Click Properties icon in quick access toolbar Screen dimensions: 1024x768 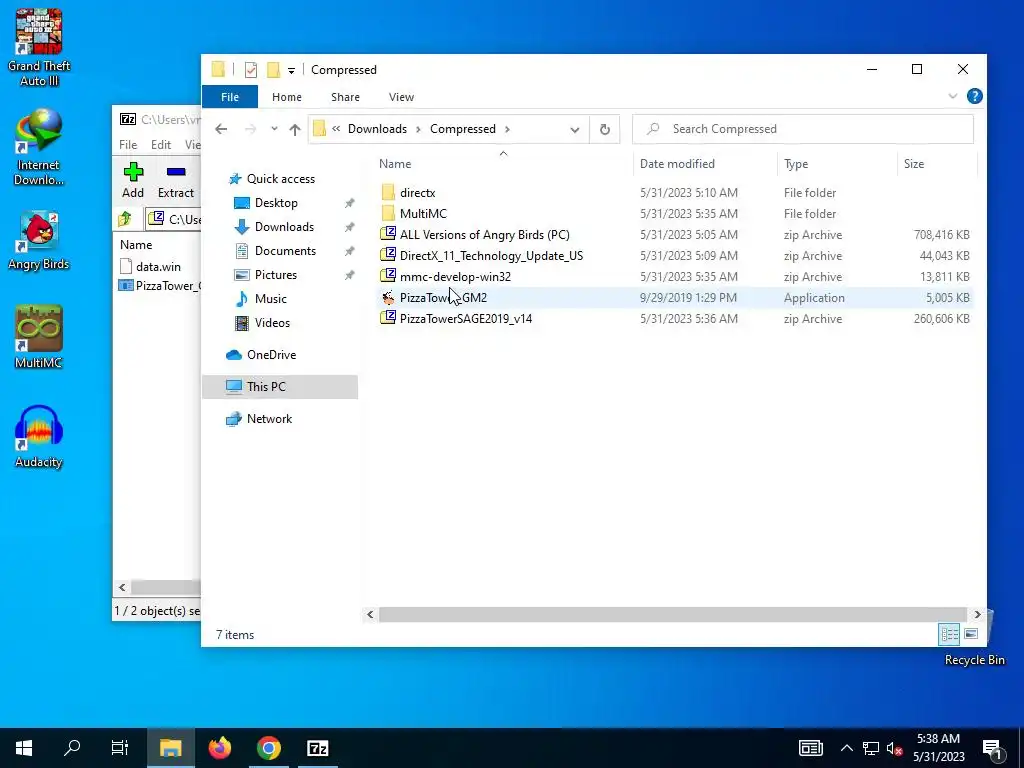(251, 70)
